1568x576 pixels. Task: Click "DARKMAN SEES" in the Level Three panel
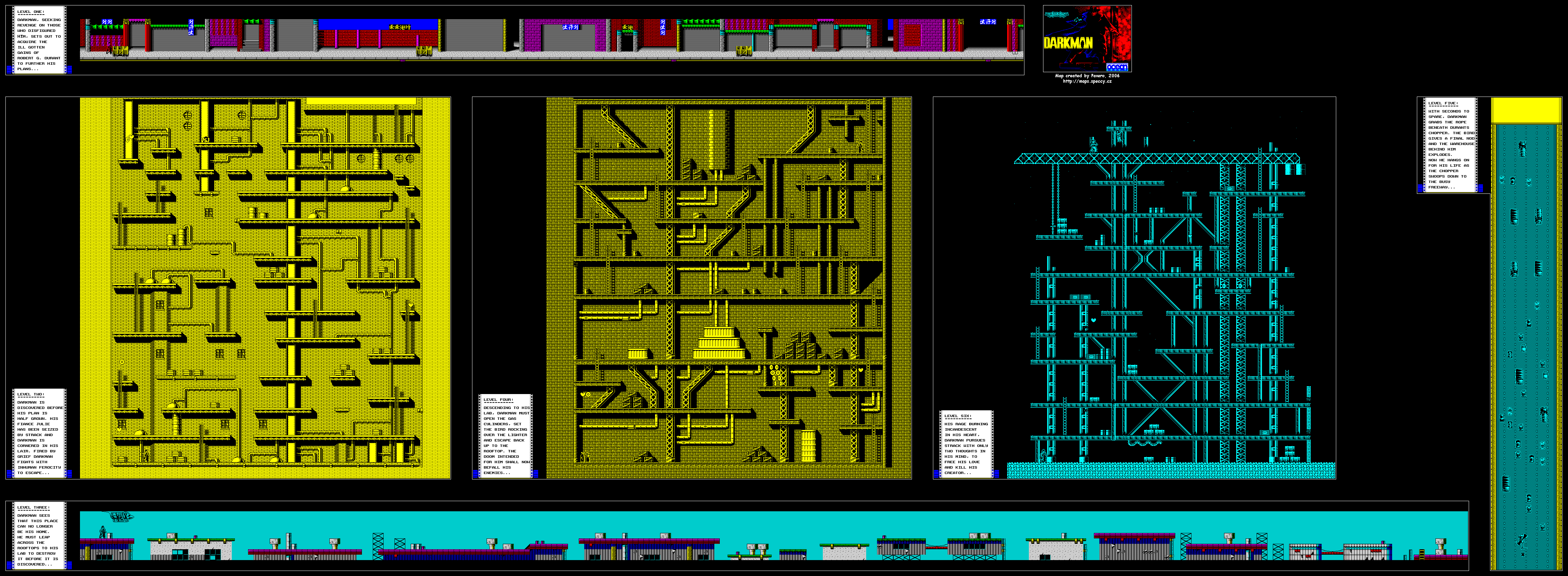tap(34, 516)
